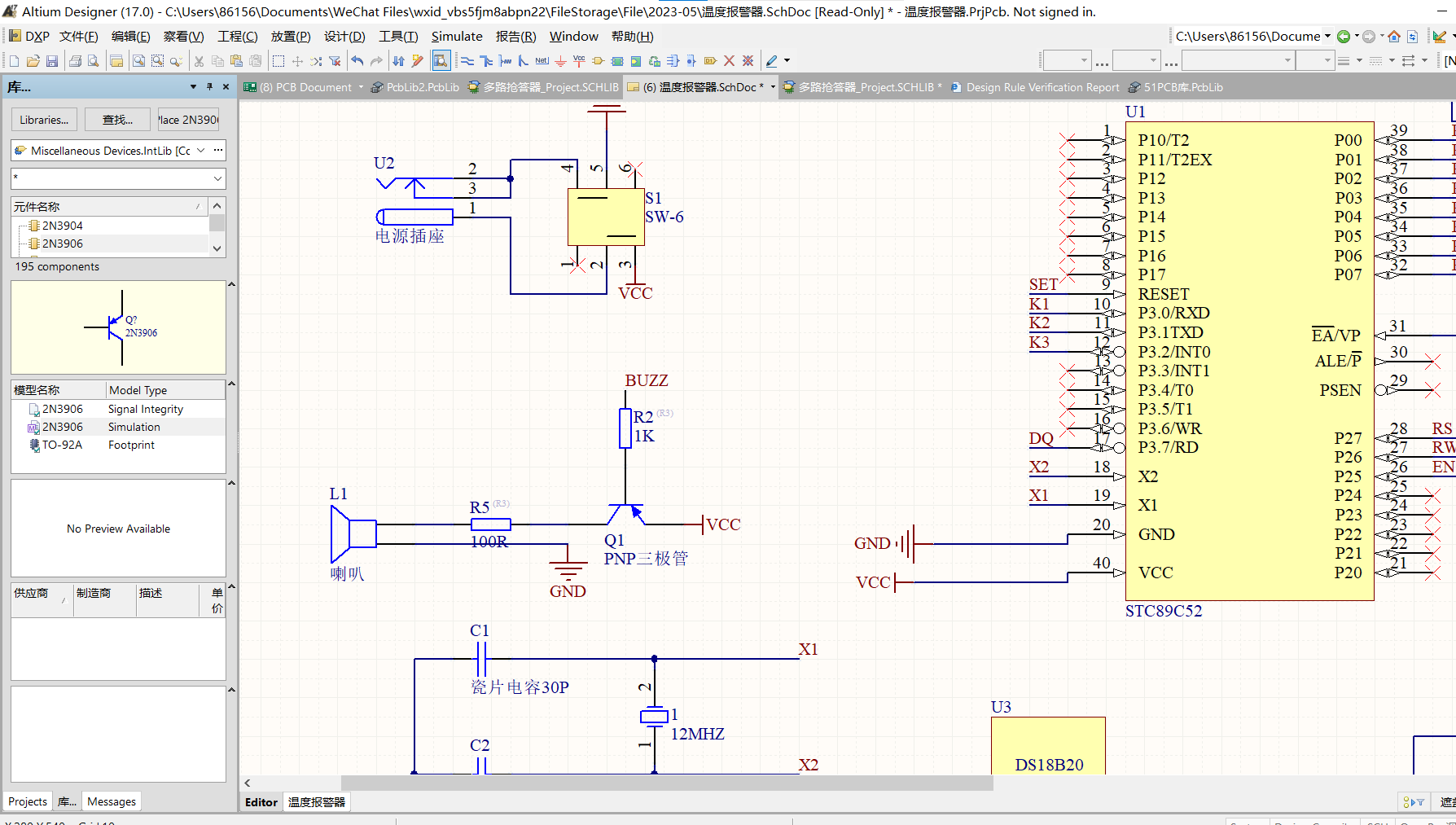The width and height of the screenshot is (1456, 825).
Task: Select the TO-92A Footprint model row
Action: (118, 445)
